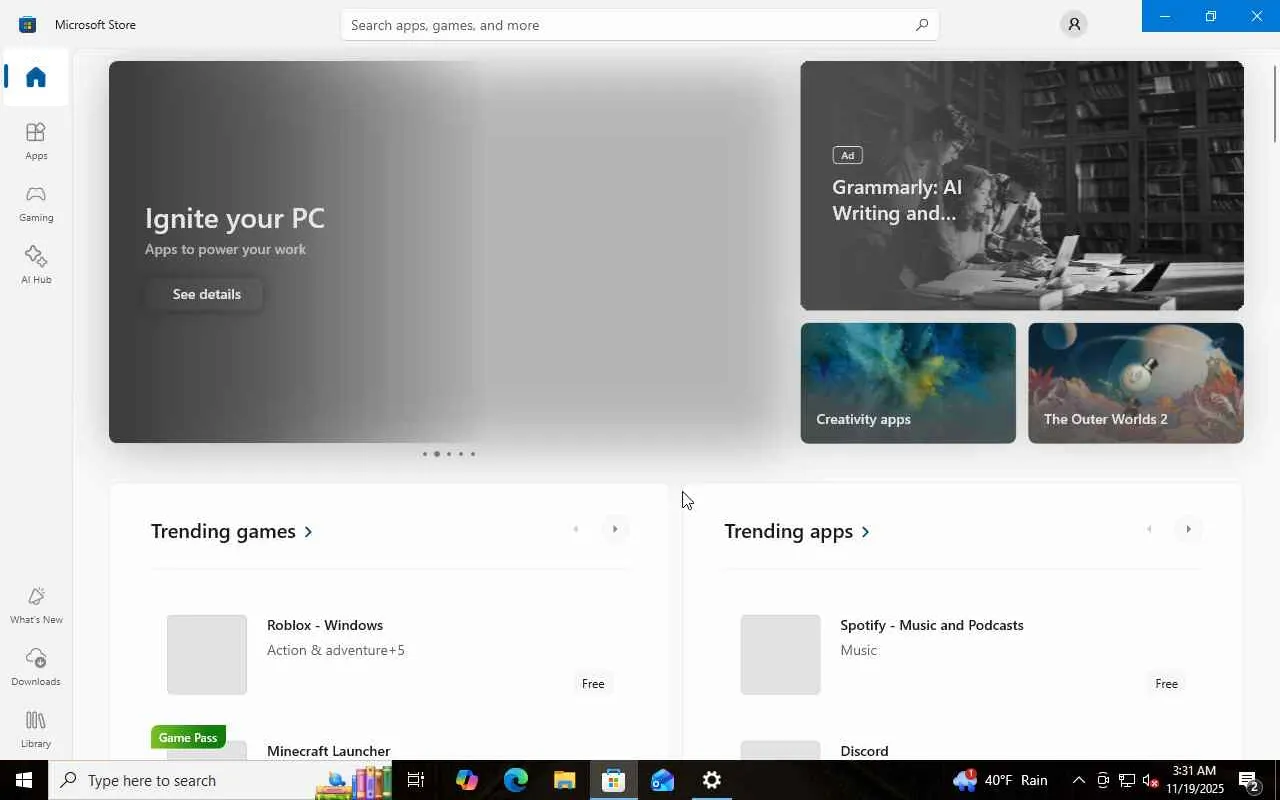Viewport: 1280px width, 800px height.
Task: Open Task View on the taskbar
Action: [416, 780]
